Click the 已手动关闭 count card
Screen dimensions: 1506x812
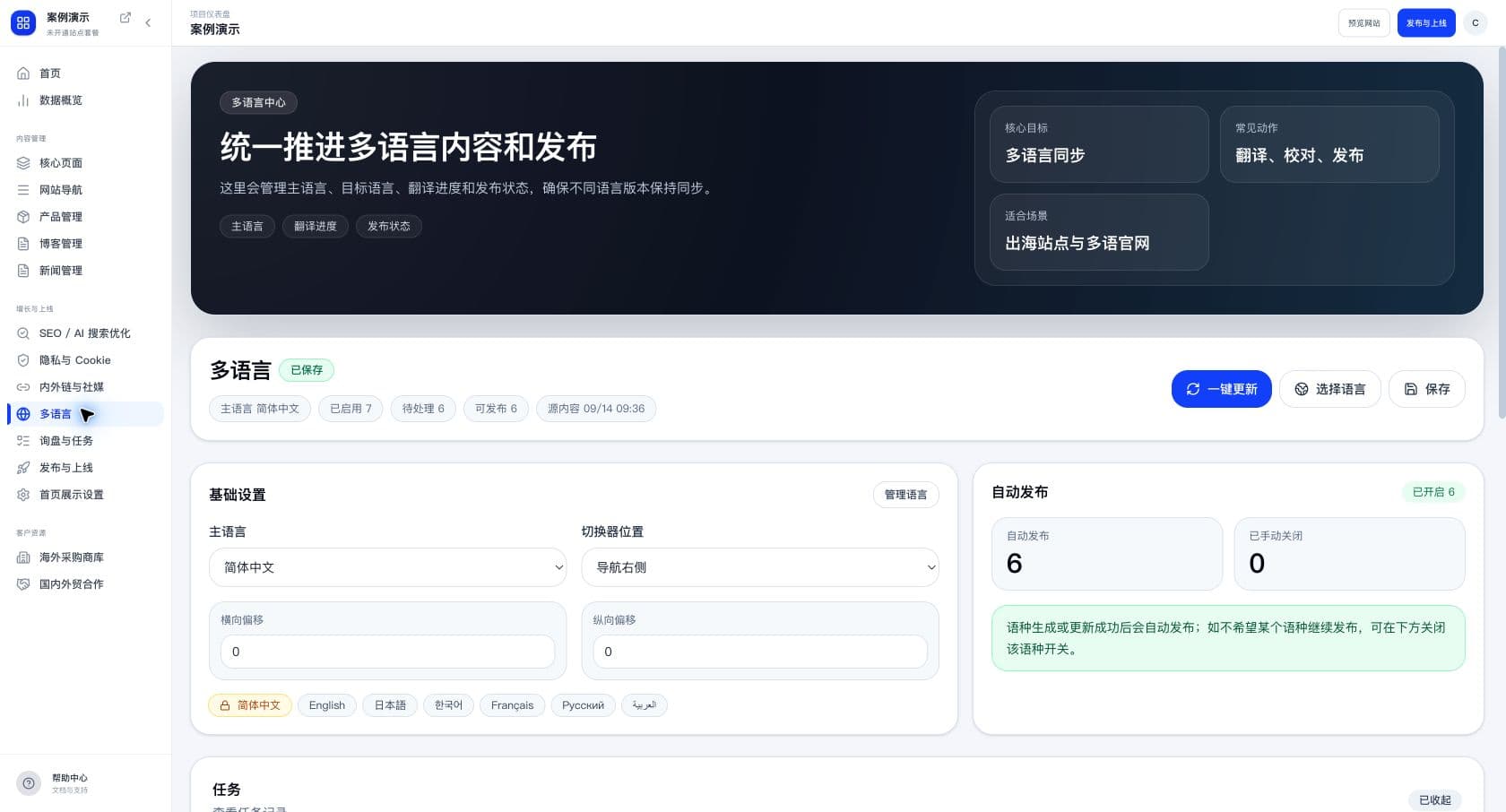coord(1349,553)
